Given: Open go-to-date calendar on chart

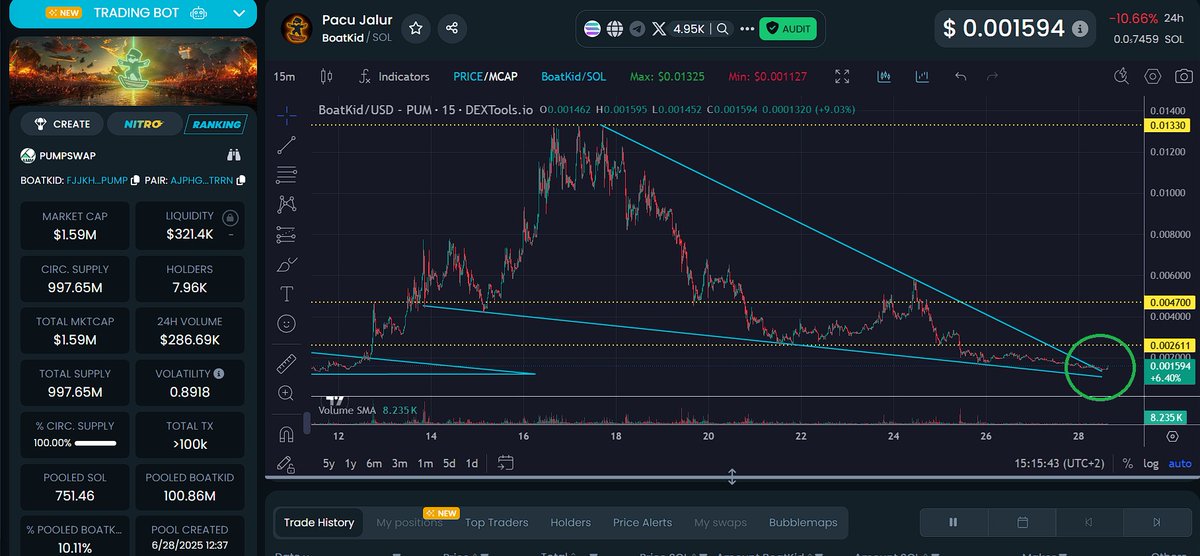Looking at the screenshot, I should tap(505, 463).
